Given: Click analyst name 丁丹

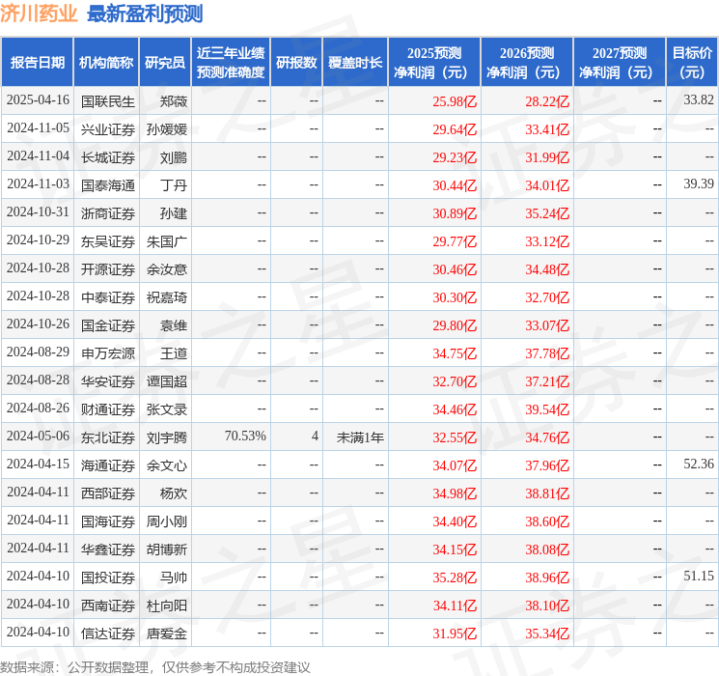Looking at the screenshot, I should [173, 186].
